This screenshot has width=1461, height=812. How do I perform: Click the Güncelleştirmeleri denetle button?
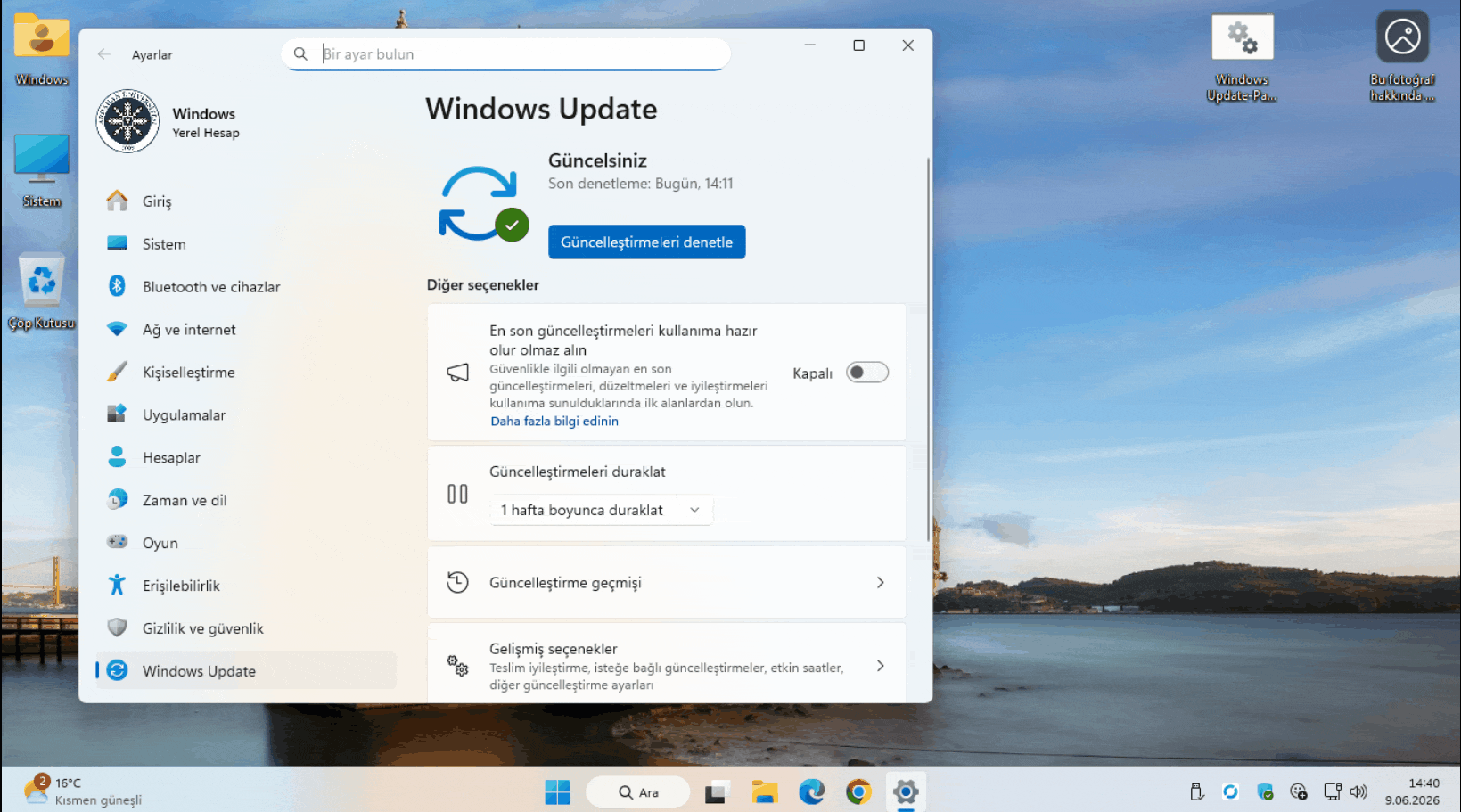coord(646,242)
